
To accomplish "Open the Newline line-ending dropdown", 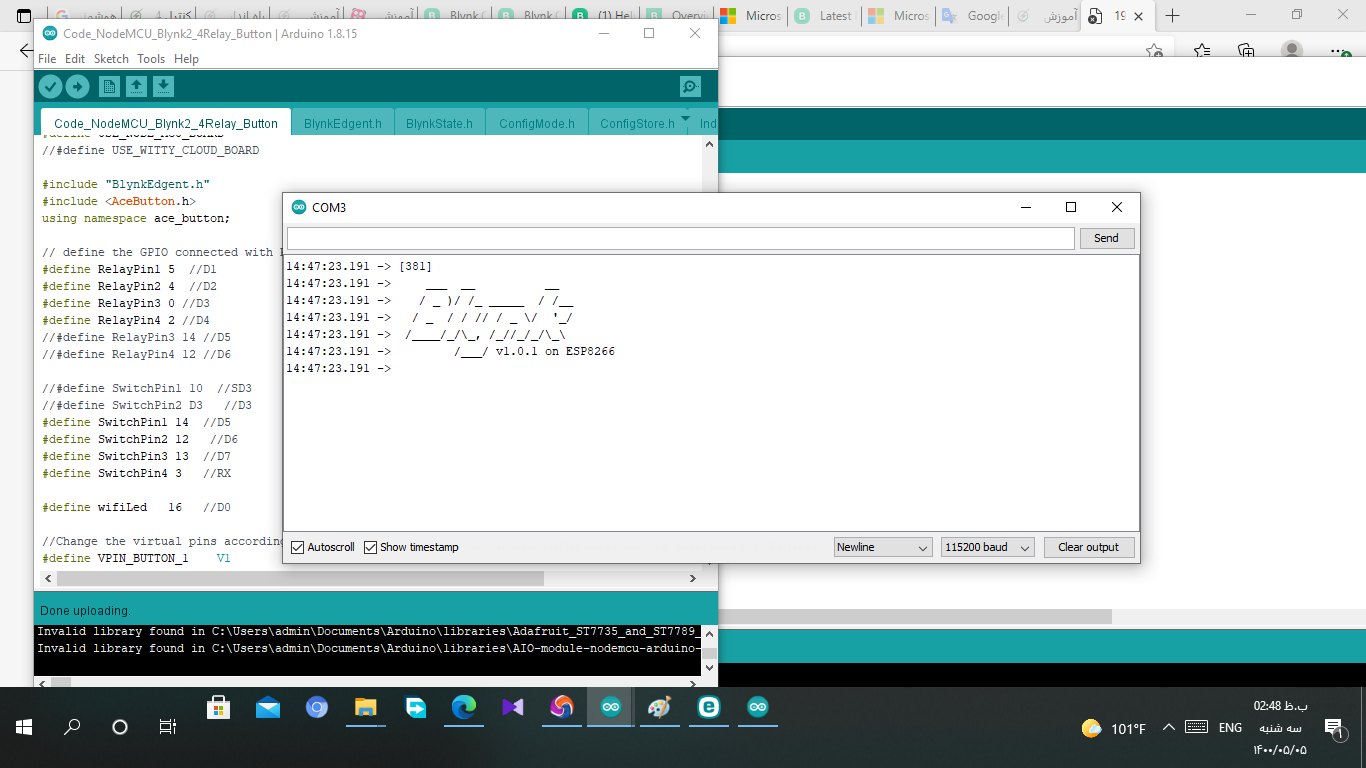I will click(883, 547).
